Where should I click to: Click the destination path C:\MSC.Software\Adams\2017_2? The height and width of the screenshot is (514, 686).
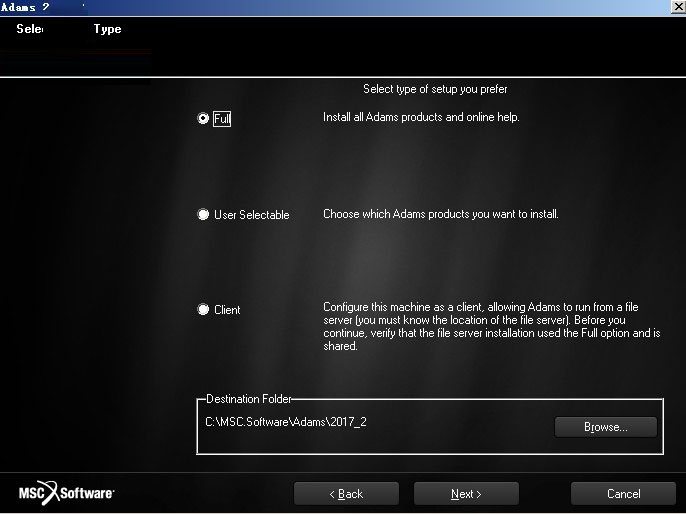point(286,422)
